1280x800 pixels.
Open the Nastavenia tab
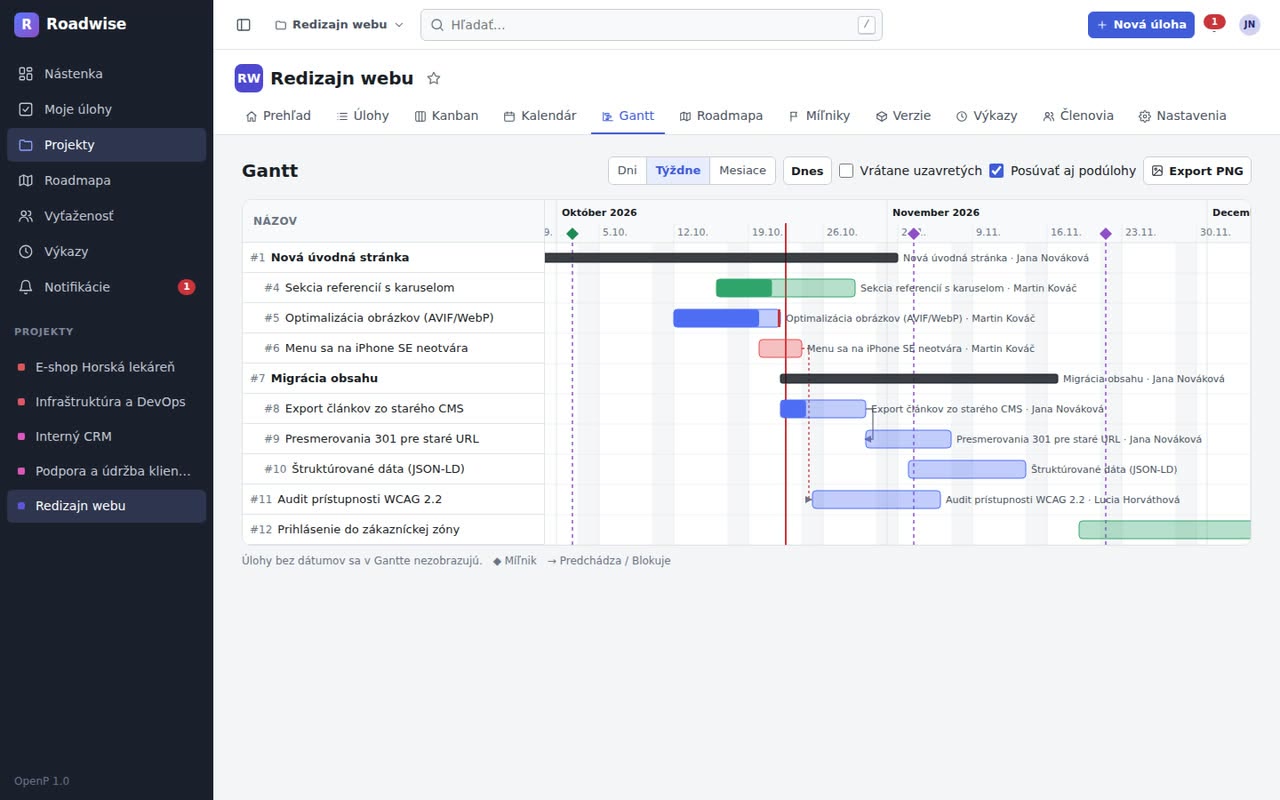(x=1182, y=116)
